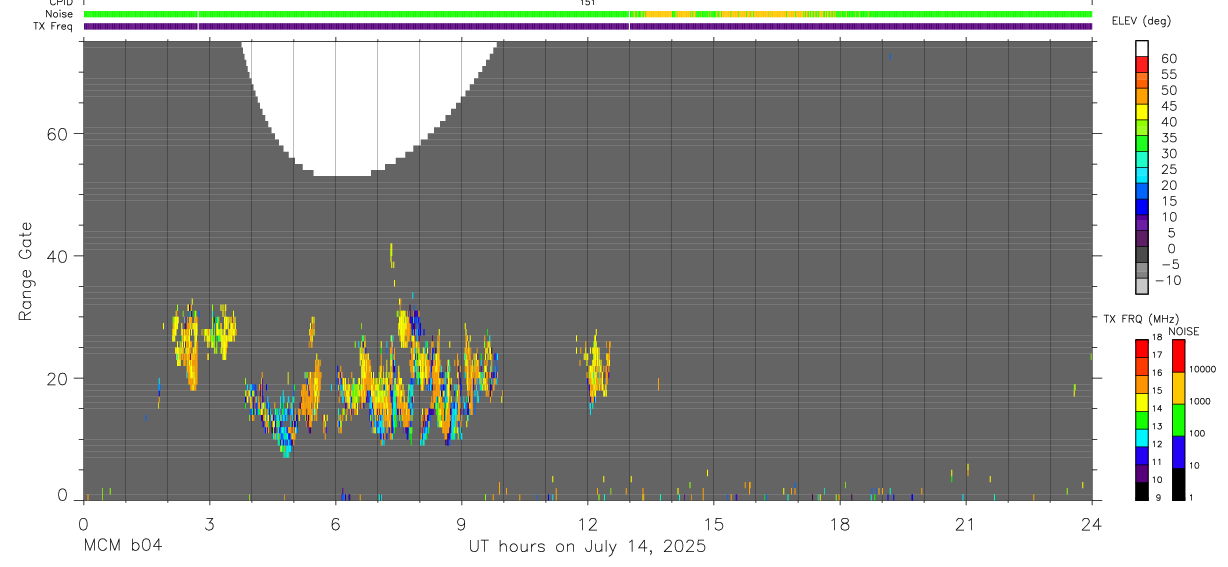Click the 45 label on ELEV colorbar
The image size is (1228, 567).
[1168, 106]
